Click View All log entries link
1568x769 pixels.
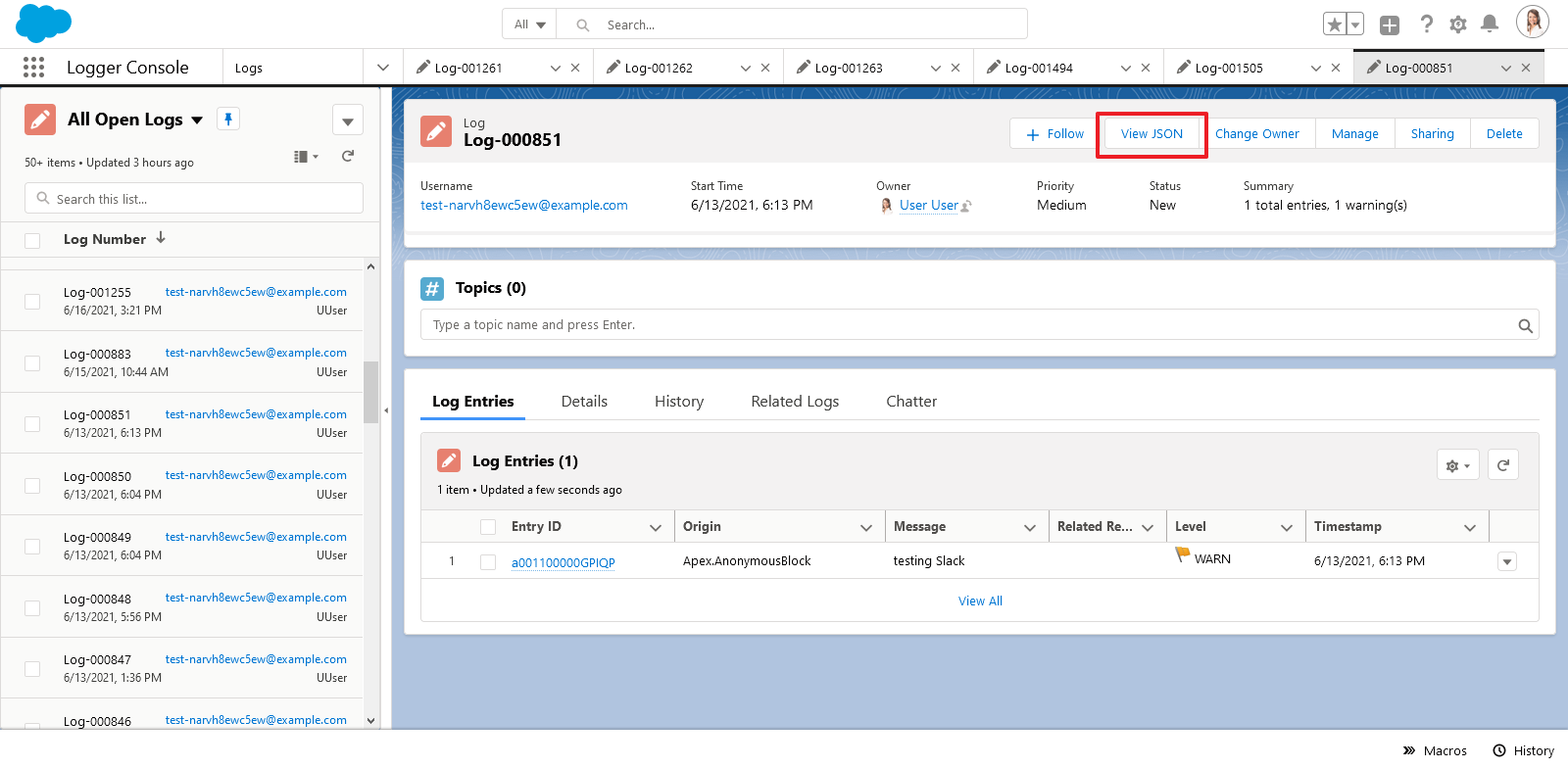tap(980, 601)
